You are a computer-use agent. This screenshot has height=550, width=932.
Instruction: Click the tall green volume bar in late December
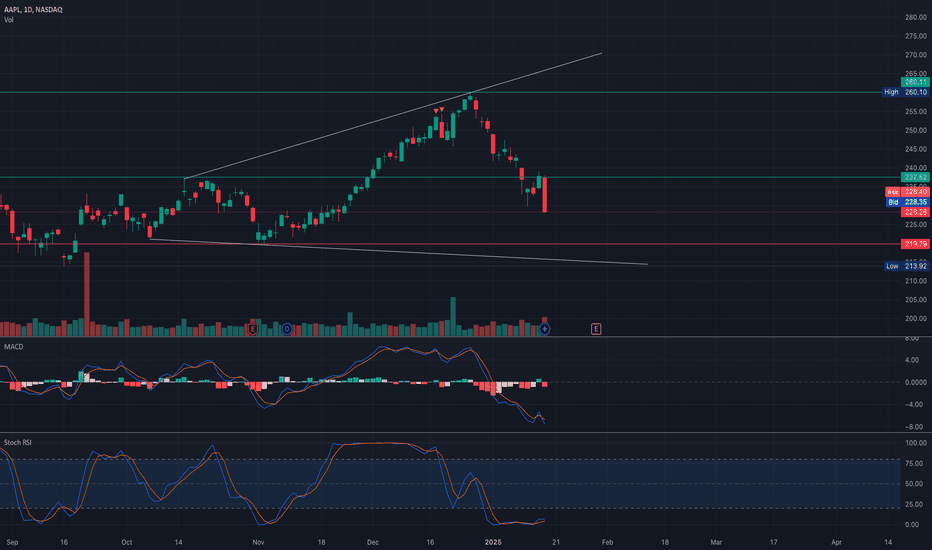pos(453,316)
